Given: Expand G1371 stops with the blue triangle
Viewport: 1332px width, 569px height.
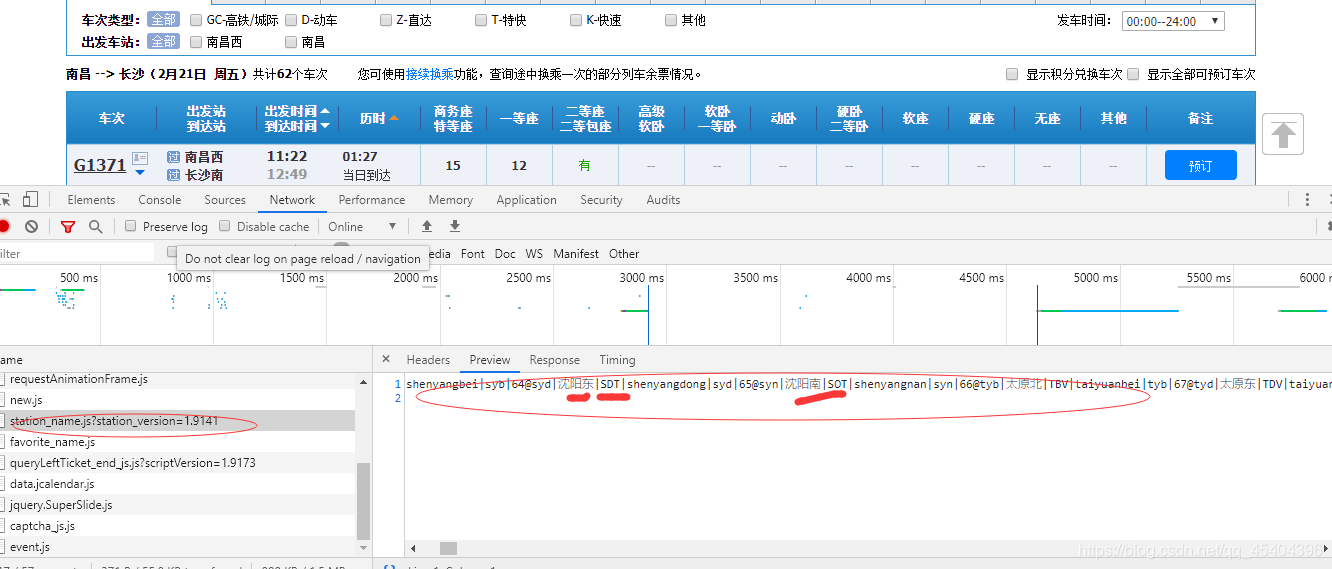Looking at the screenshot, I should (140, 174).
